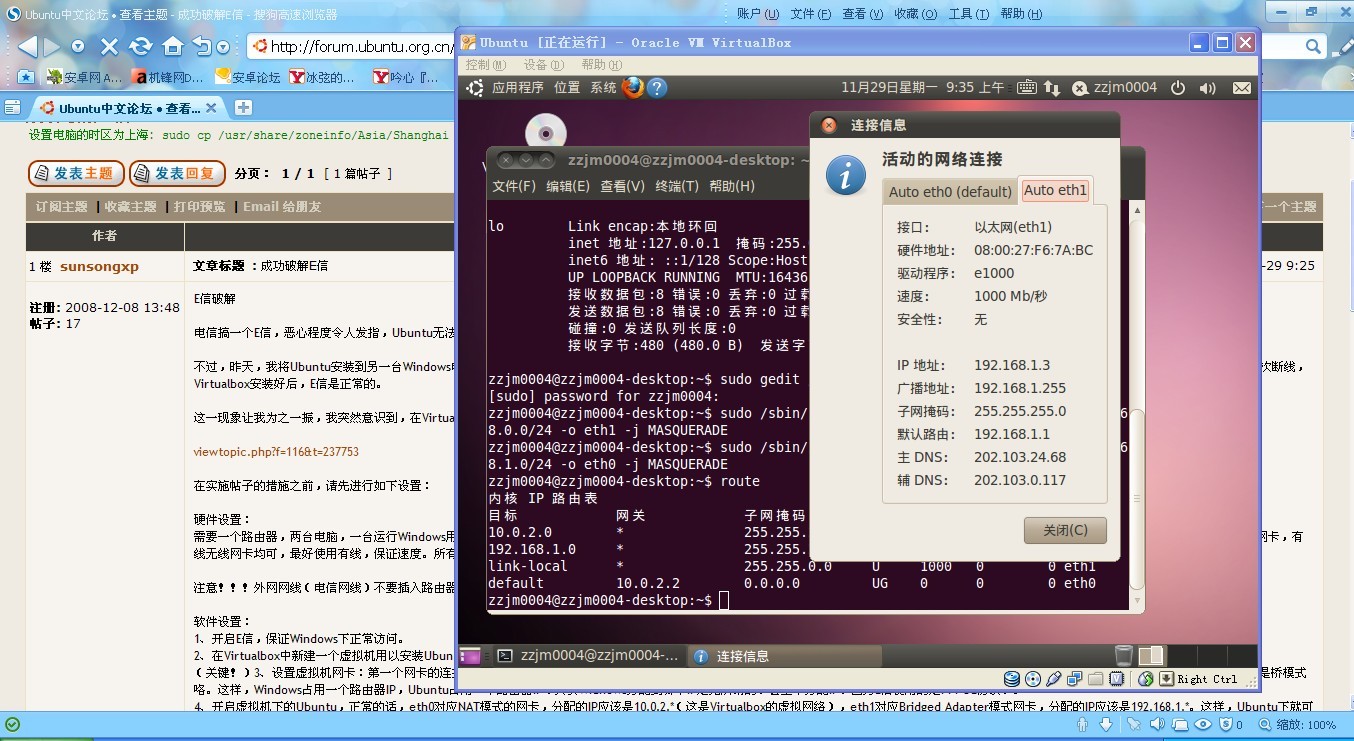The width and height of the screenshot is (1354, 741).
Task: Open the 吟心 bookmark
Action: click(x=404, y=77)
